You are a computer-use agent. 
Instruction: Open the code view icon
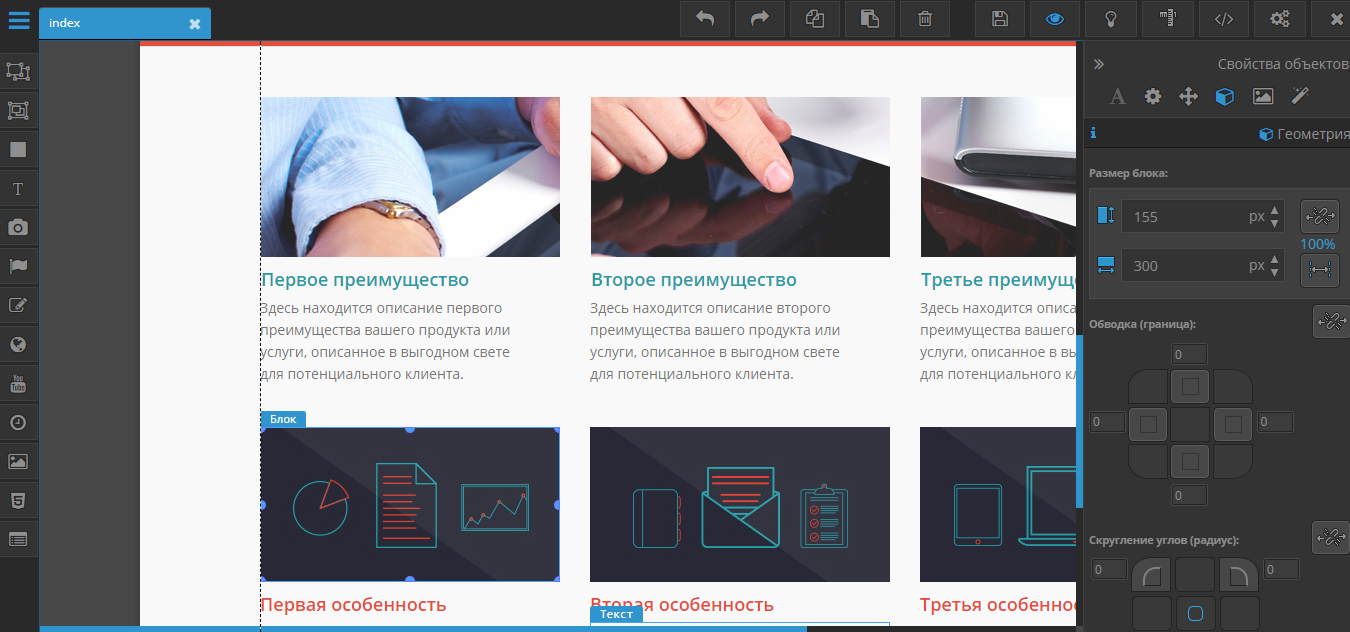[x=1223, y=19]
